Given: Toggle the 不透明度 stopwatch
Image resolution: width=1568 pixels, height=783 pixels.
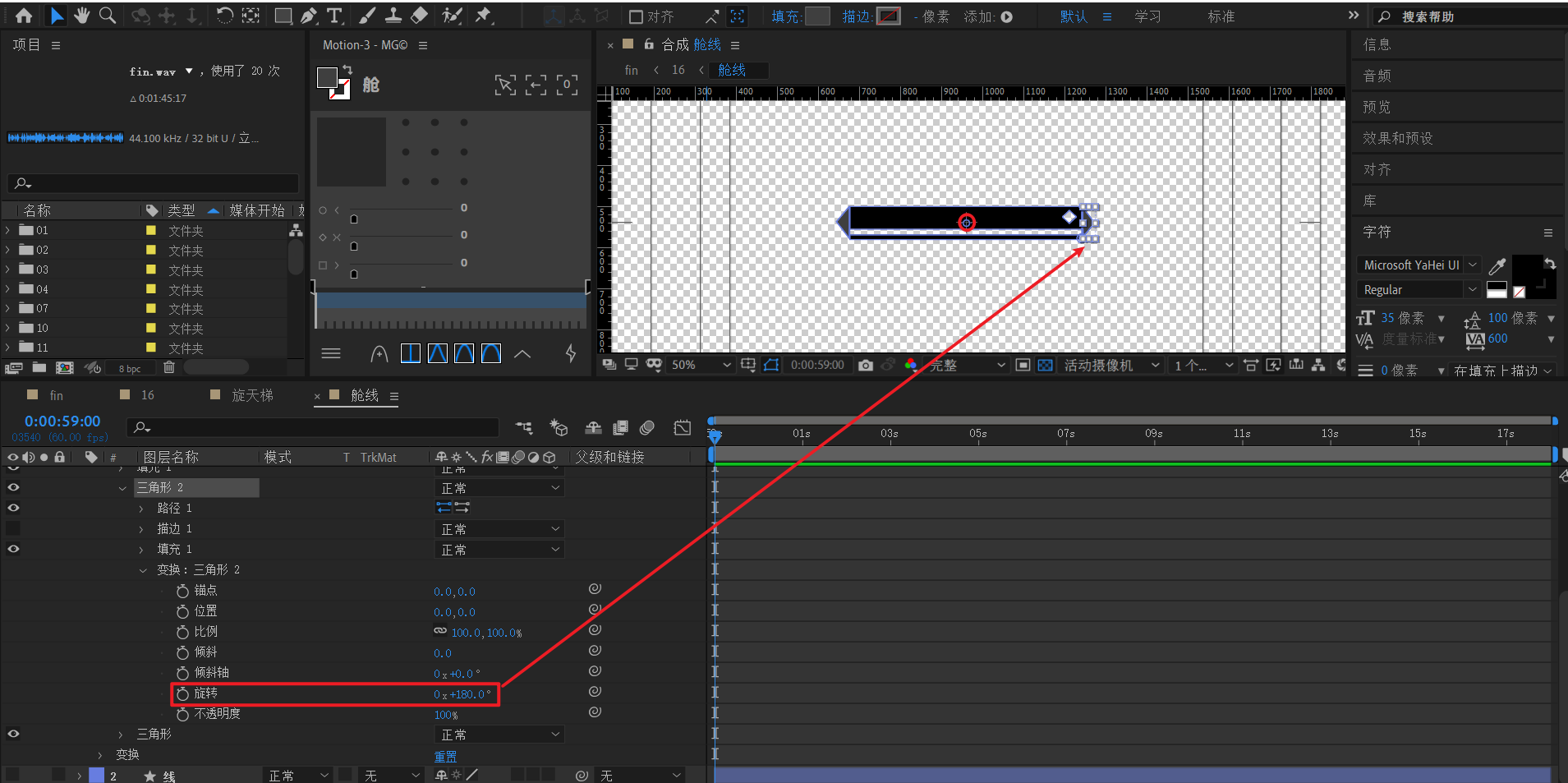Looking at the screenshot, I should point(182,714).
